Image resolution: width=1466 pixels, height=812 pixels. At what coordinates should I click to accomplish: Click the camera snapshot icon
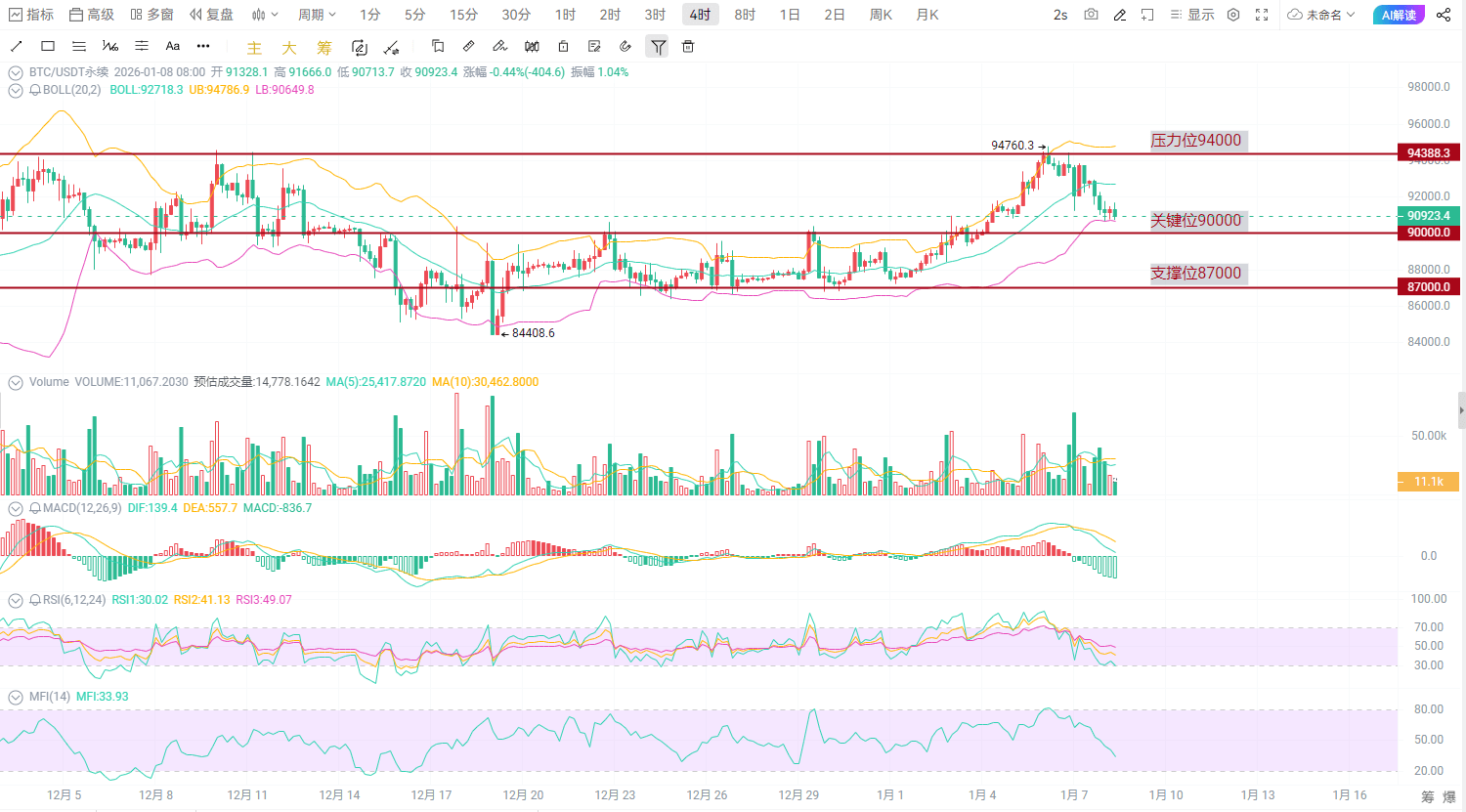(1091, 15)
